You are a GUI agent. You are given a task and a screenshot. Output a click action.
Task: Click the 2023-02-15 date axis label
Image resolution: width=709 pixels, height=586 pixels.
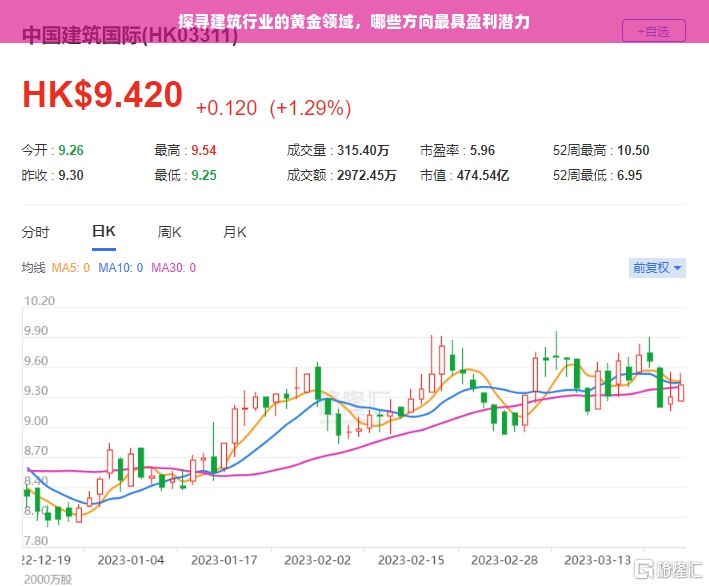pos(411,560)
